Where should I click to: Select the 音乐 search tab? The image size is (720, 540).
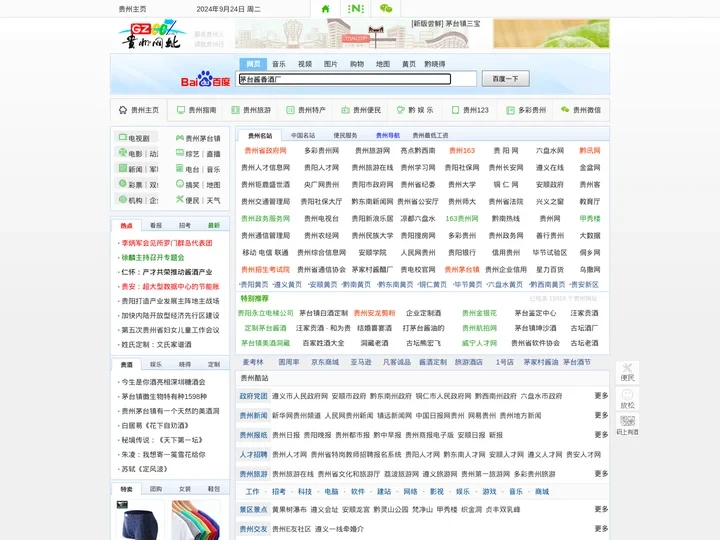coord(279,64)
